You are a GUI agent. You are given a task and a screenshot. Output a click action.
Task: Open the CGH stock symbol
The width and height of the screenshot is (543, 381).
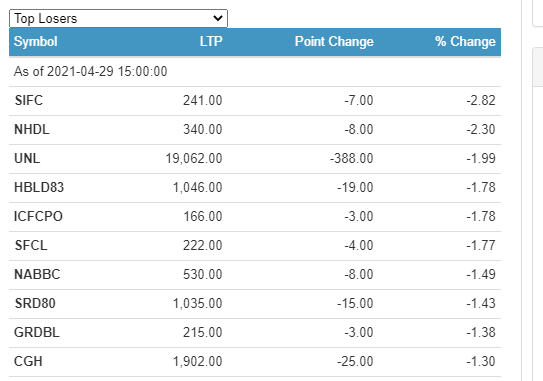(x=28, y=362)
